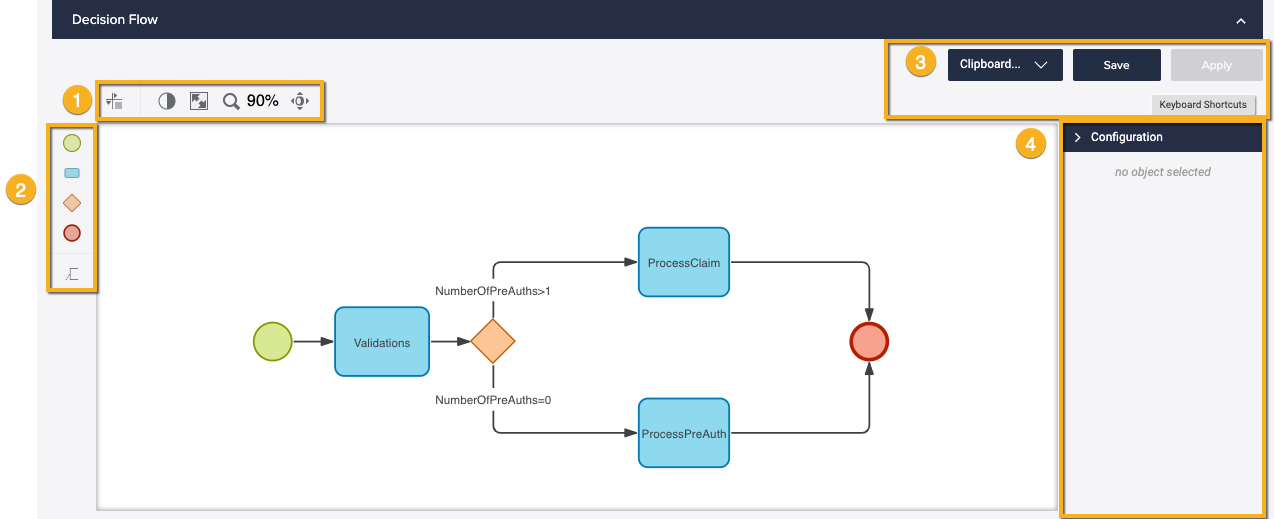Click the Save button
Viewport: 1274px width, 519px height.
[x=1116, y=65]
